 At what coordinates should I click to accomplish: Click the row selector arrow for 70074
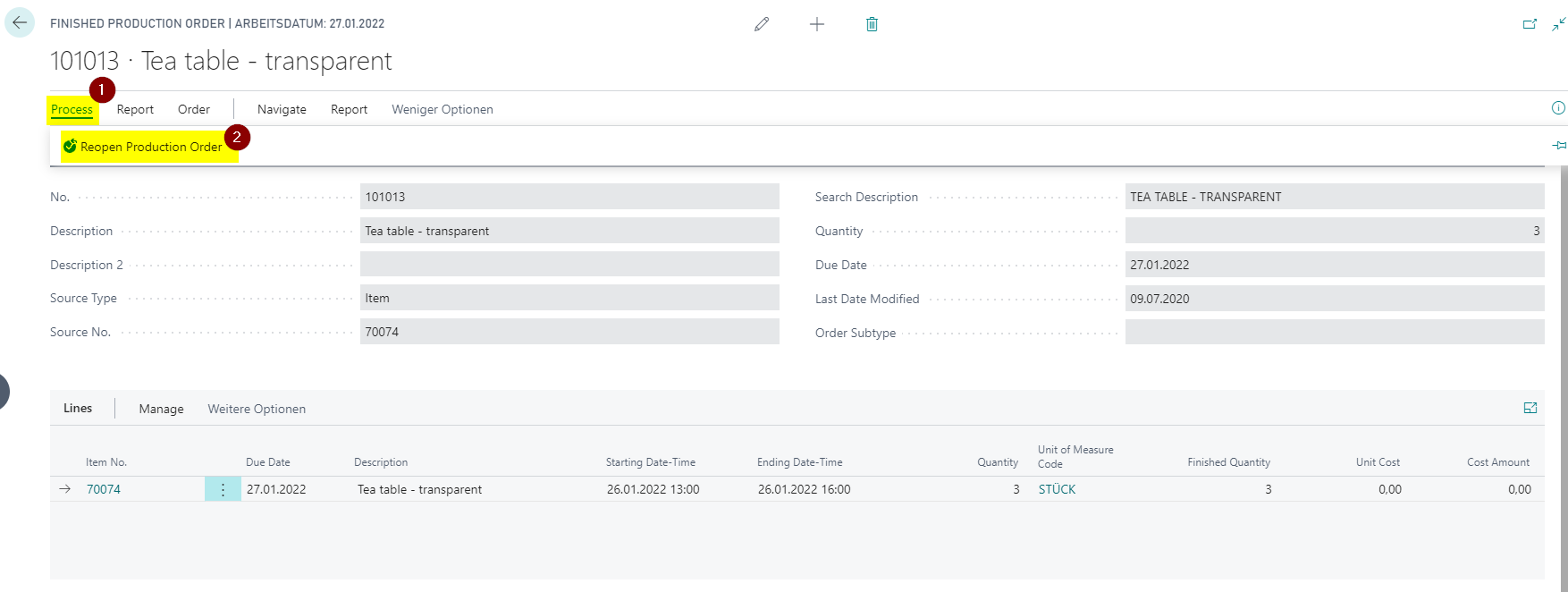pos(65,489)
